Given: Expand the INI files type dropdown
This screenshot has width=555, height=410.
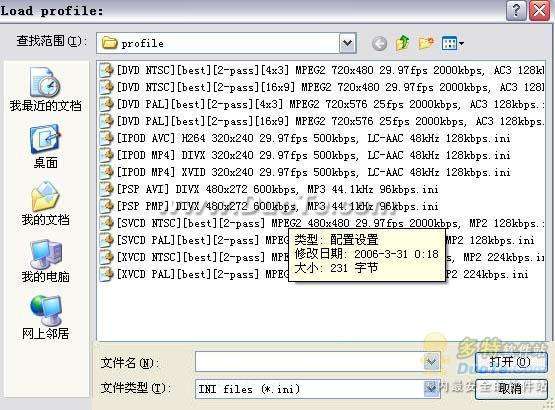Looking at the screenshot, I should click(431, 389).
